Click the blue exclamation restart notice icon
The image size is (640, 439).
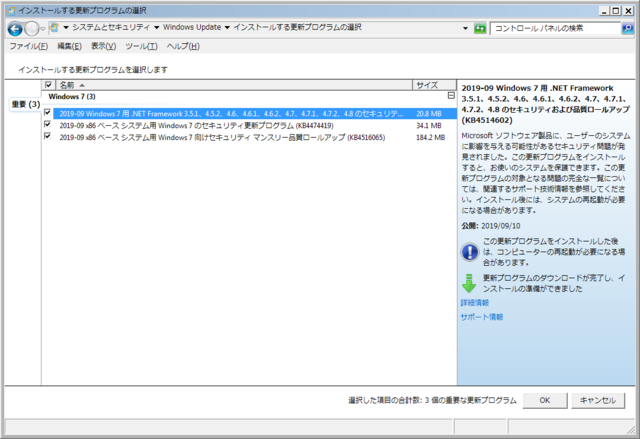point(469,252)
